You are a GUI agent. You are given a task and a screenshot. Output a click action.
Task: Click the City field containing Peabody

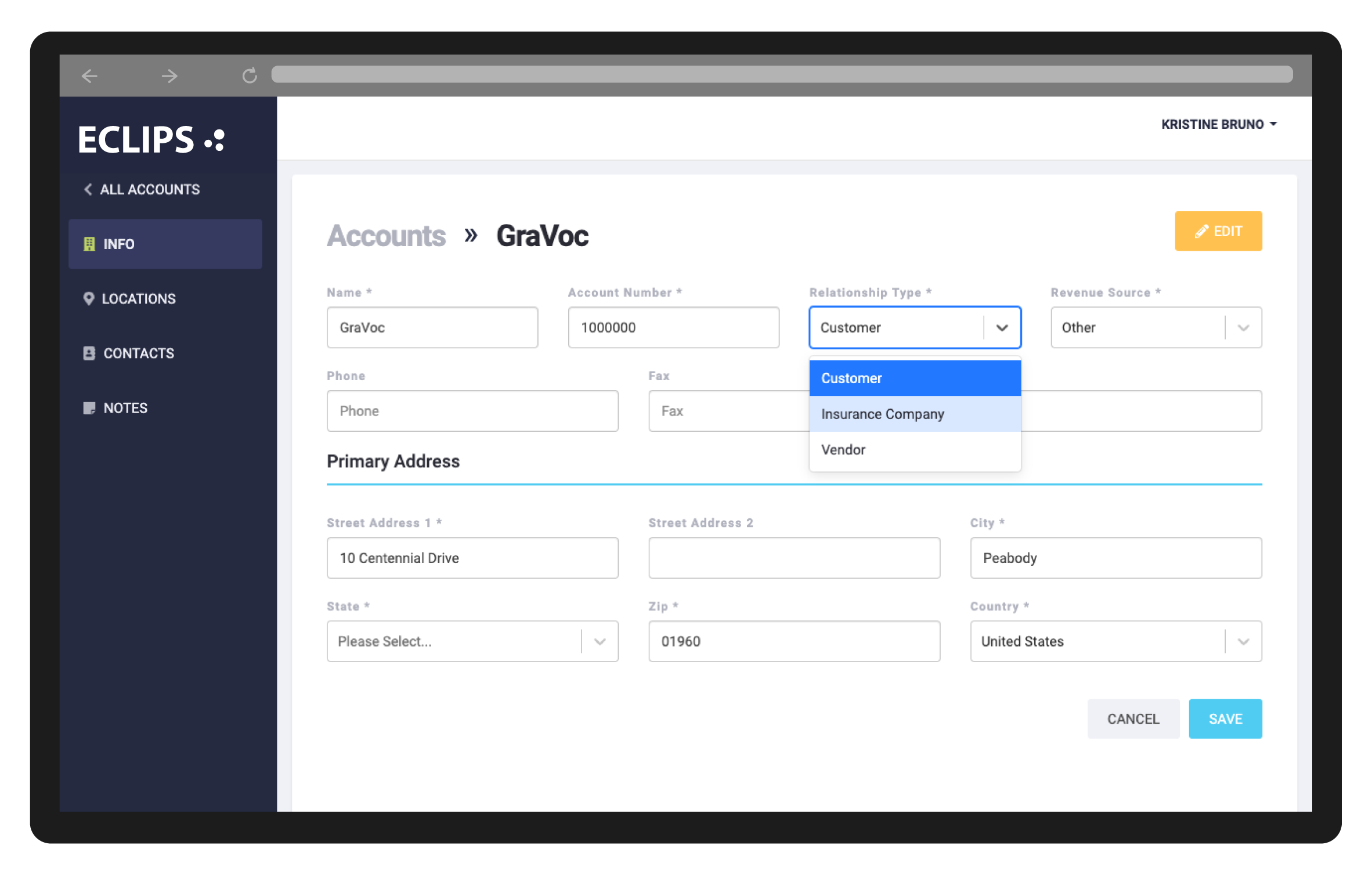coord(1116,558)
